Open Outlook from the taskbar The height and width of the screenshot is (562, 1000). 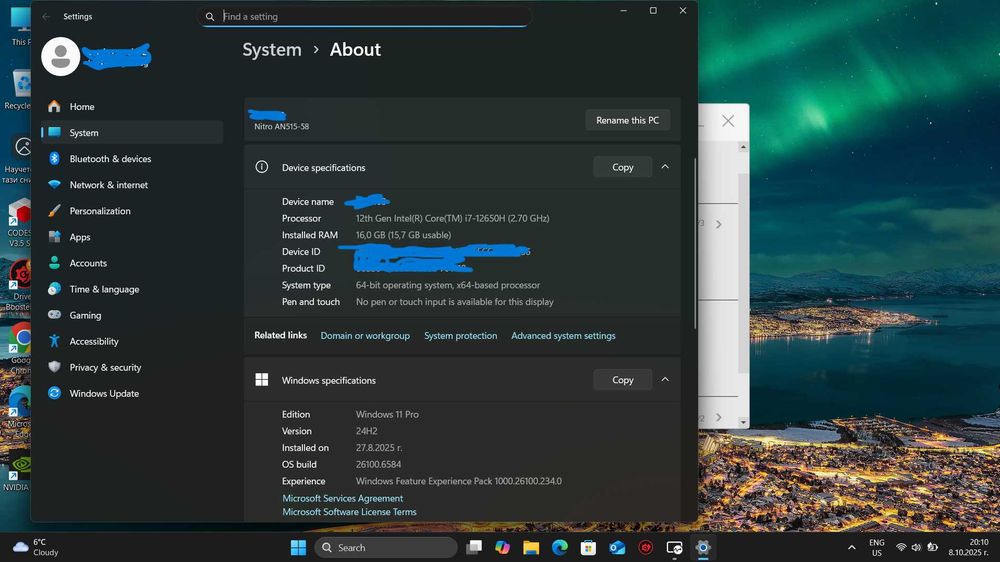[x=617, y=547]
